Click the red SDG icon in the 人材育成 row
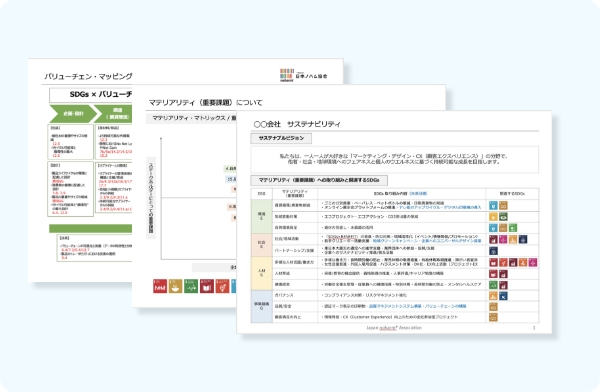 [493, 274]
